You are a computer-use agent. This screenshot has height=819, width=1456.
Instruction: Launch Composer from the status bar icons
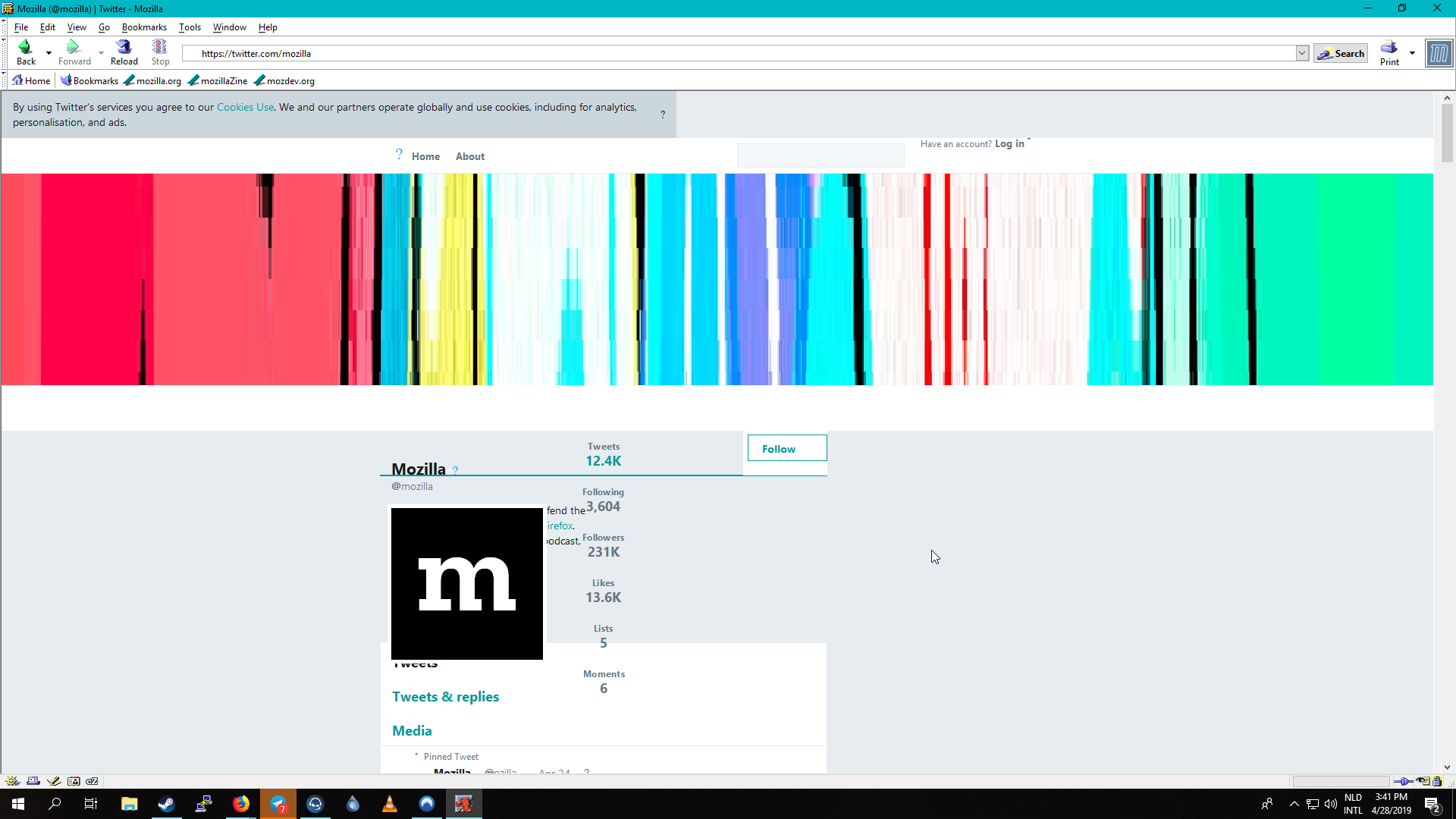coord(54,781)
